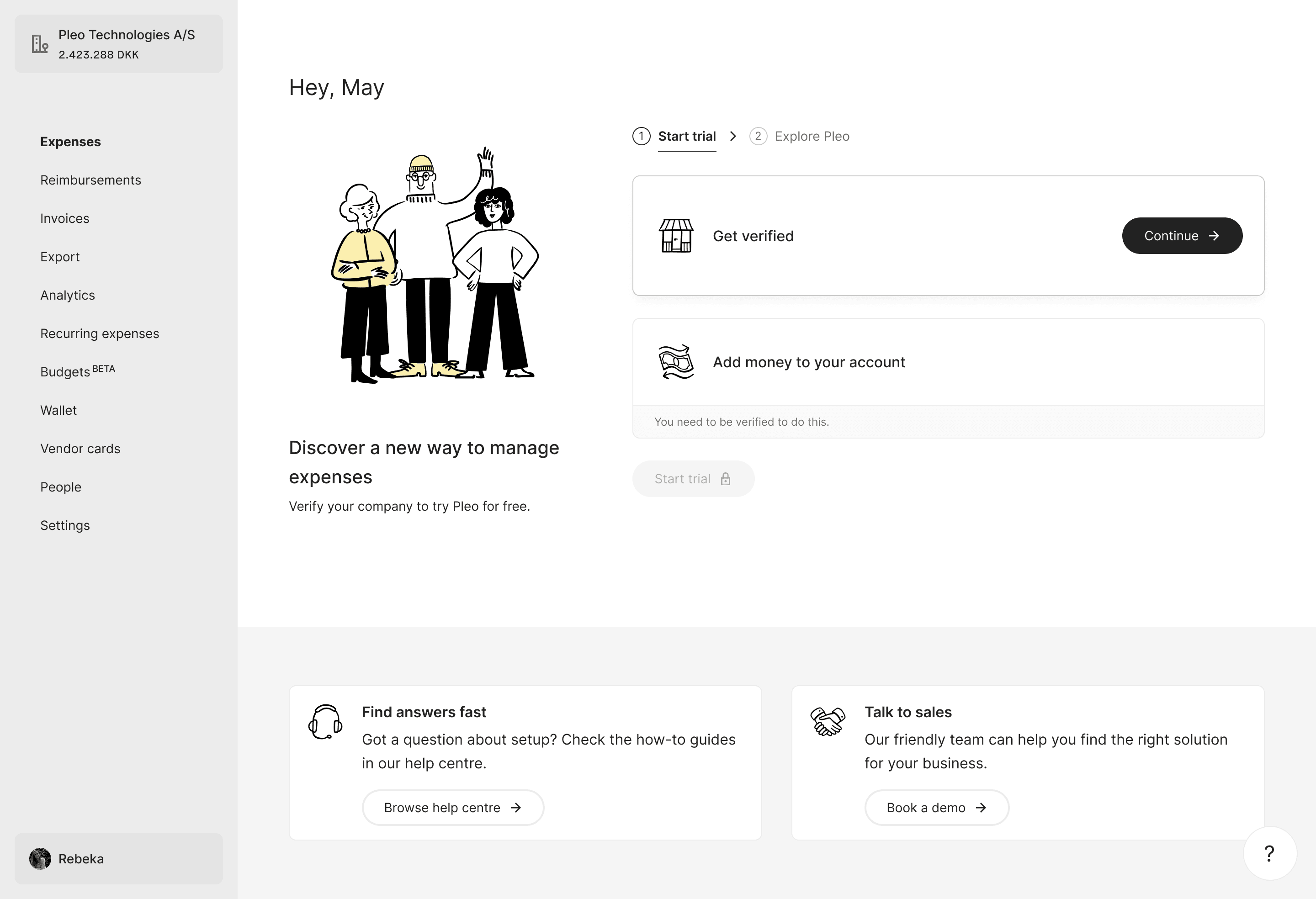
Task: Open Vendor cards
Action: 80,449
